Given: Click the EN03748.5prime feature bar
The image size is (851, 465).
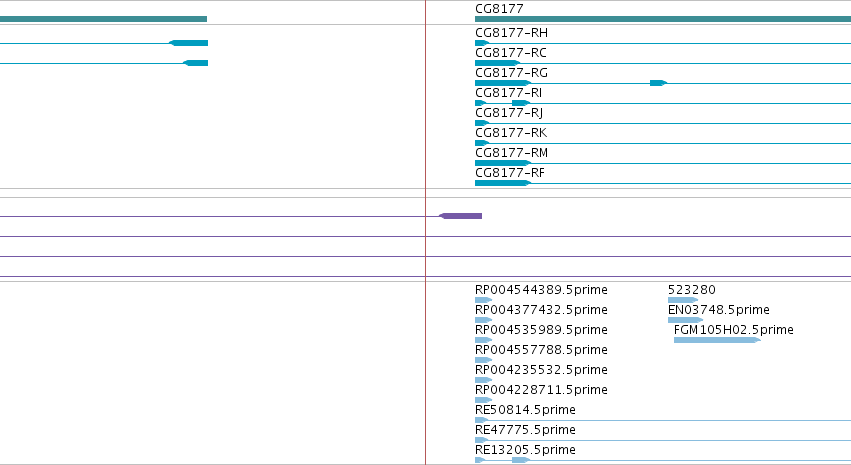Looking at the screenshot, I should (685, 320).
